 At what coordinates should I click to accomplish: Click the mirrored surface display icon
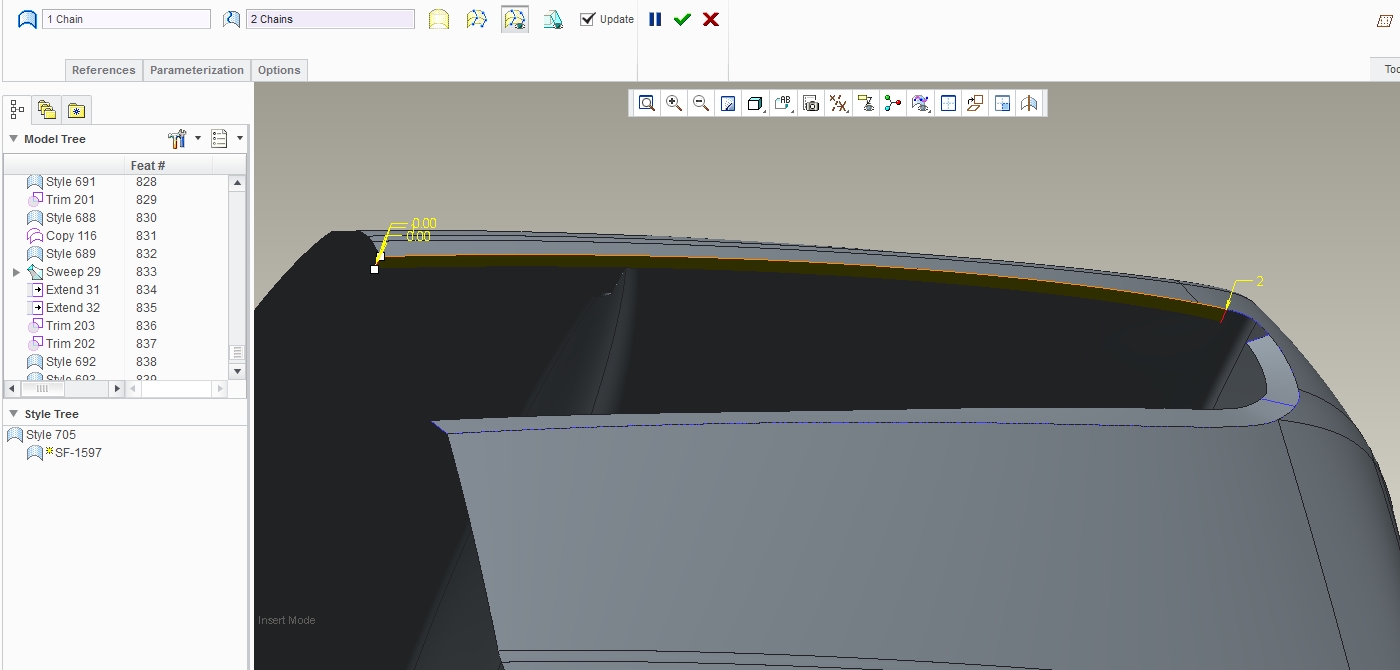tap(1029, 103)
